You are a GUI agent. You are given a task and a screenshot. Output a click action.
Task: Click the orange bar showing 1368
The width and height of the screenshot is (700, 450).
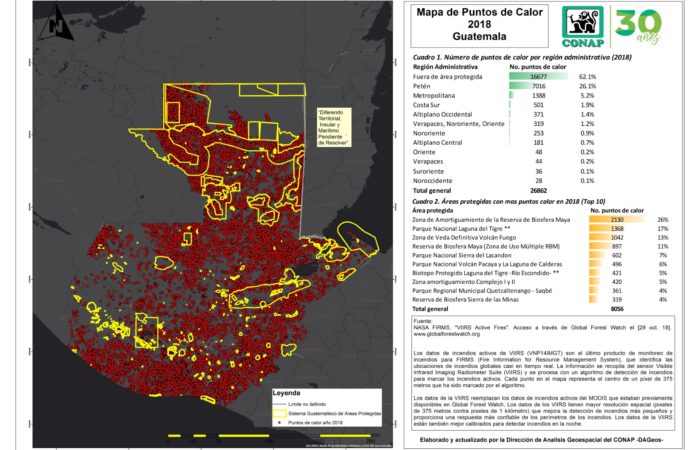607,229
